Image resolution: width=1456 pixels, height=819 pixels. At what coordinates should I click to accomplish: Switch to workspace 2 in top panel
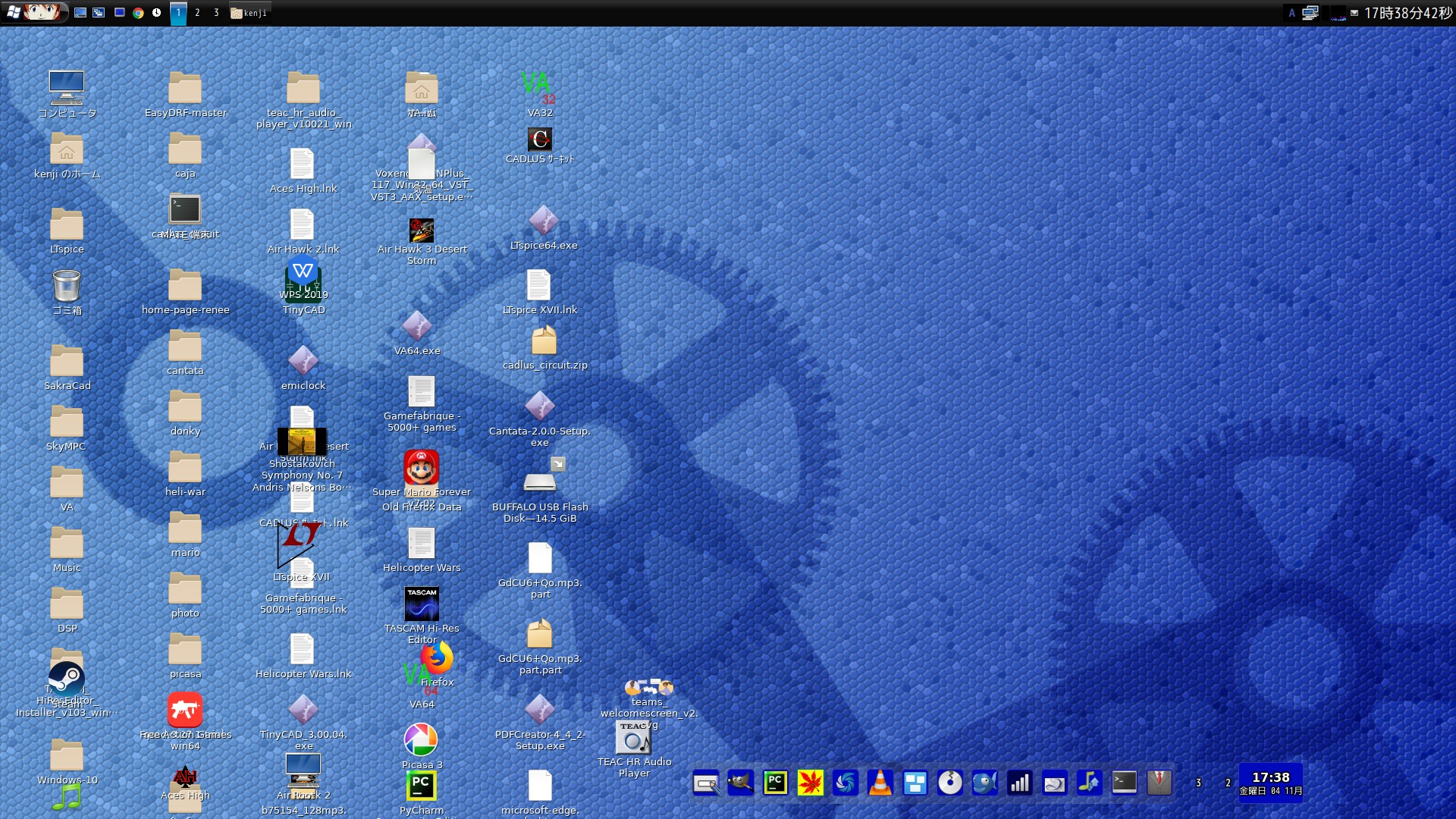(x=197, y=13)
